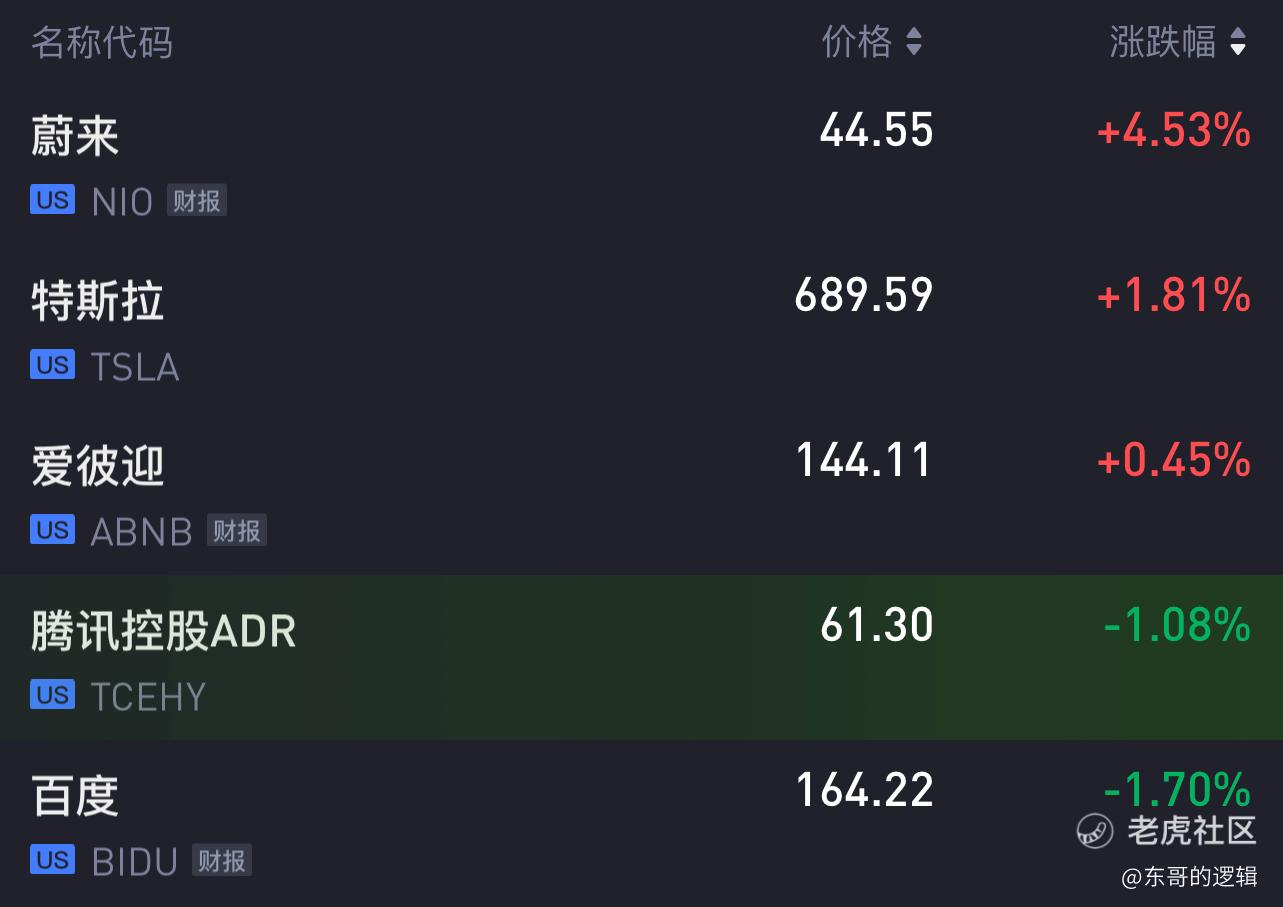The image size is (1283, 907).
Task: Open the 特斯拉 stock details
Action: [x=641, y=328]
